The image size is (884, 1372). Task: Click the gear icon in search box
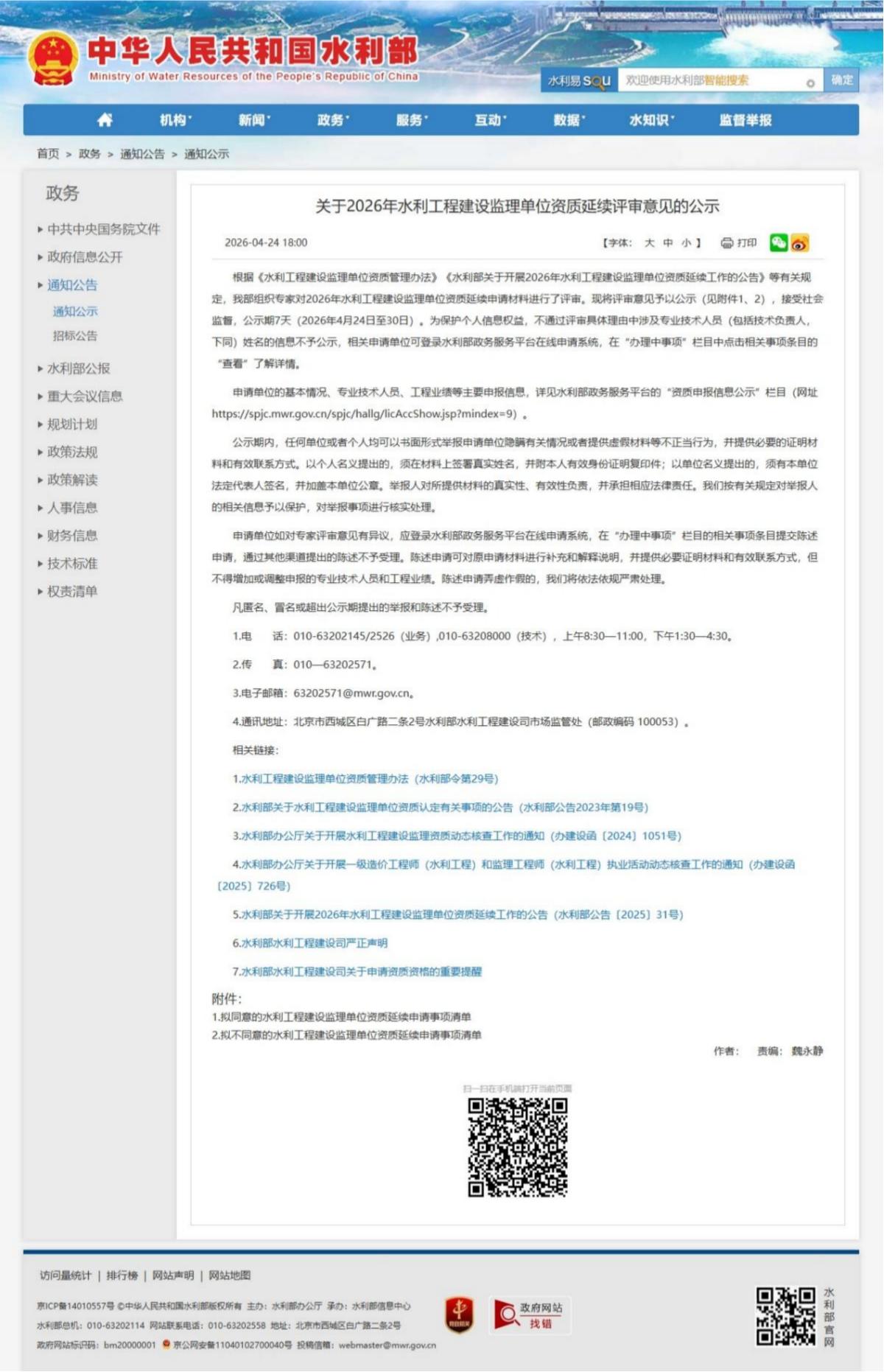pos(810,83)
